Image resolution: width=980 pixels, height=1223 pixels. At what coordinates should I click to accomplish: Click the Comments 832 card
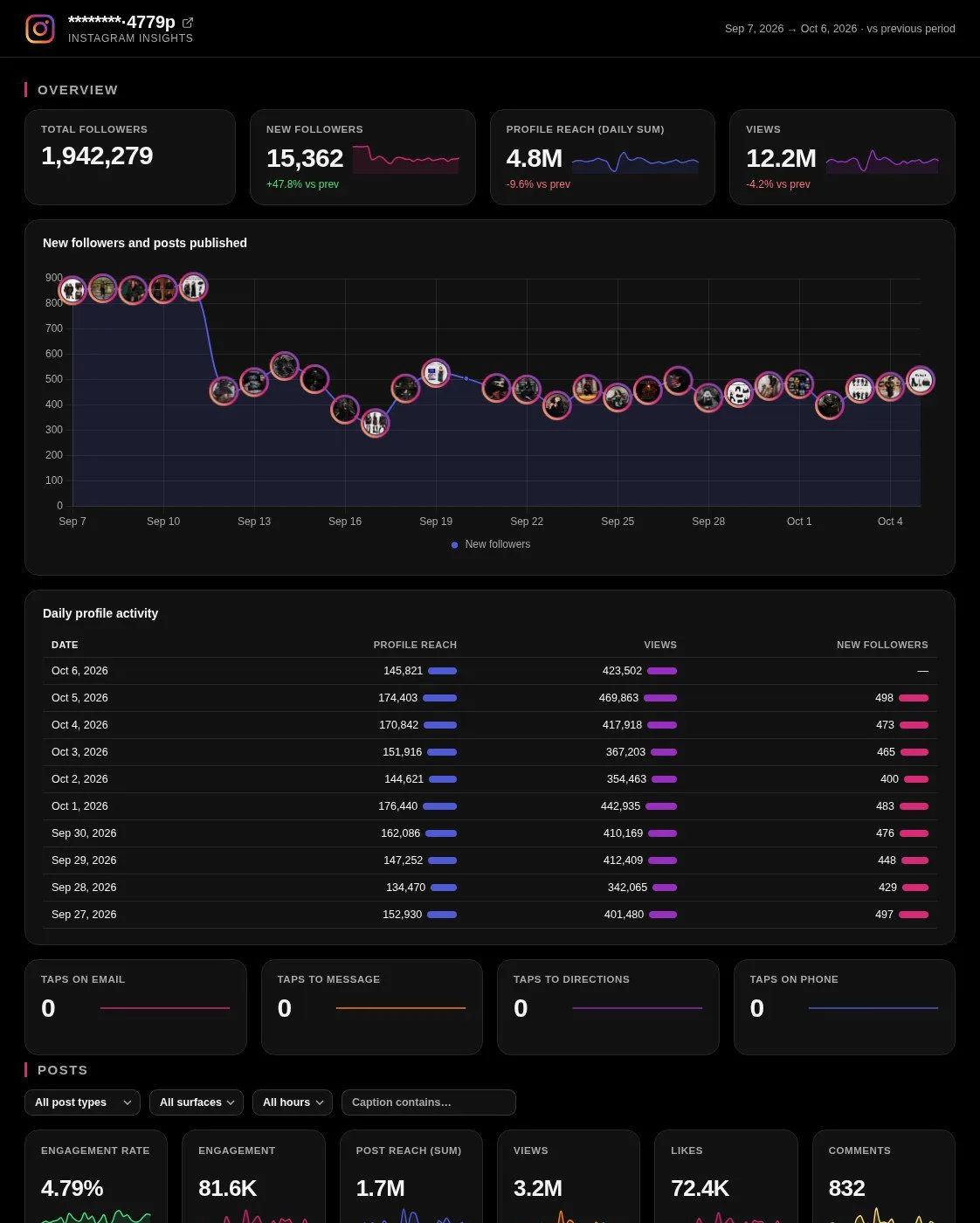(x=884, y=1177)
